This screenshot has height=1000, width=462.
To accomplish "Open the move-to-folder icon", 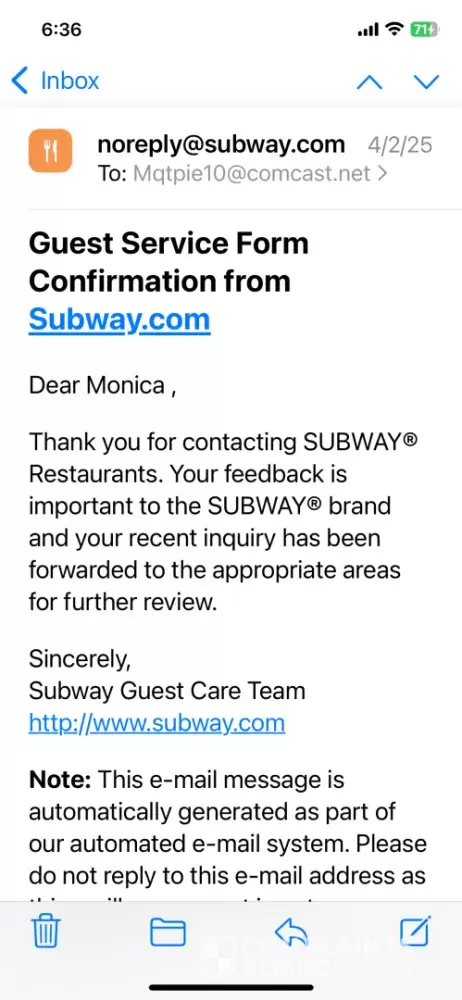I will 168,934.
